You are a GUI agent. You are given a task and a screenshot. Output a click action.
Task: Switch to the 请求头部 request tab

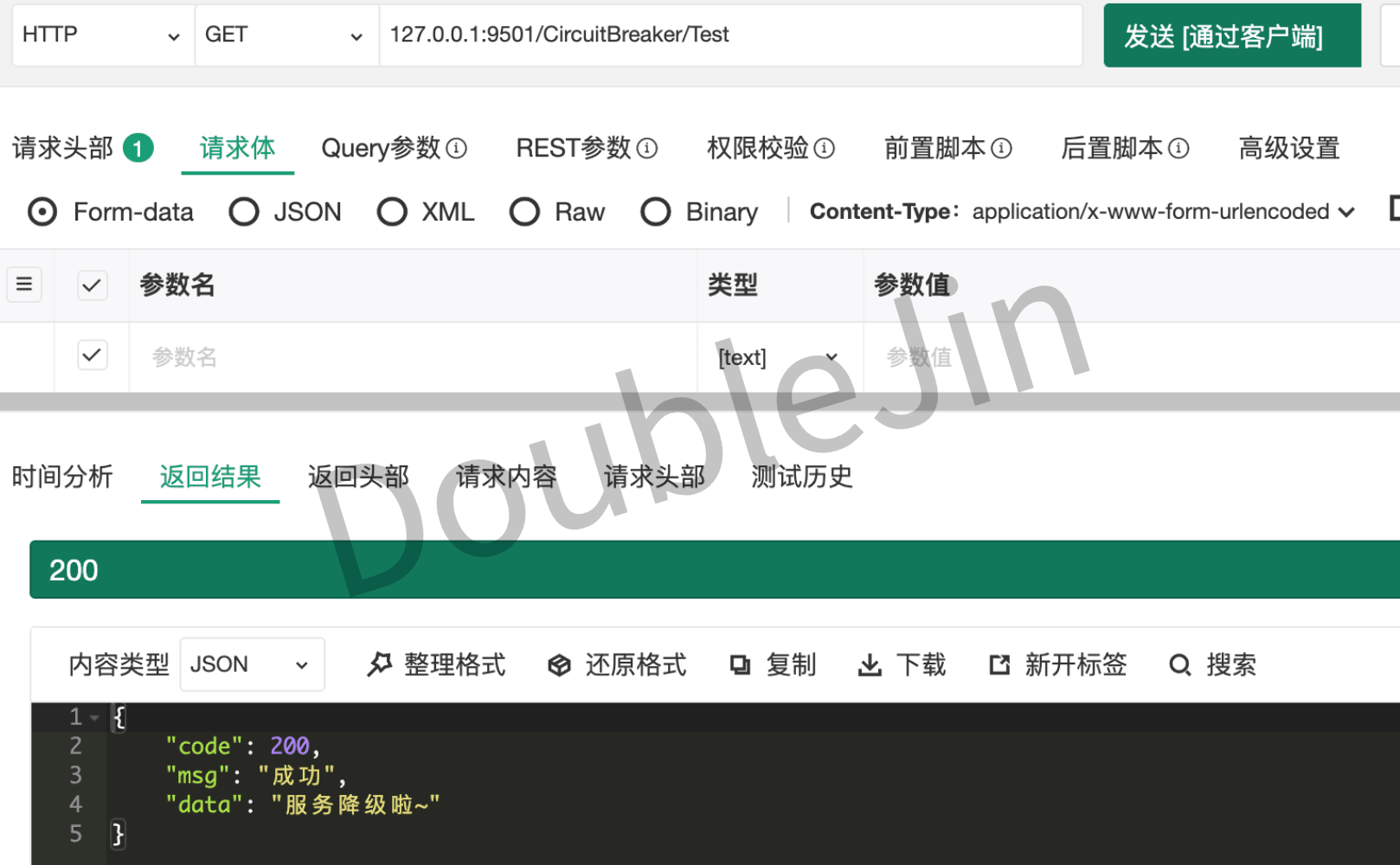click(62, 148)
